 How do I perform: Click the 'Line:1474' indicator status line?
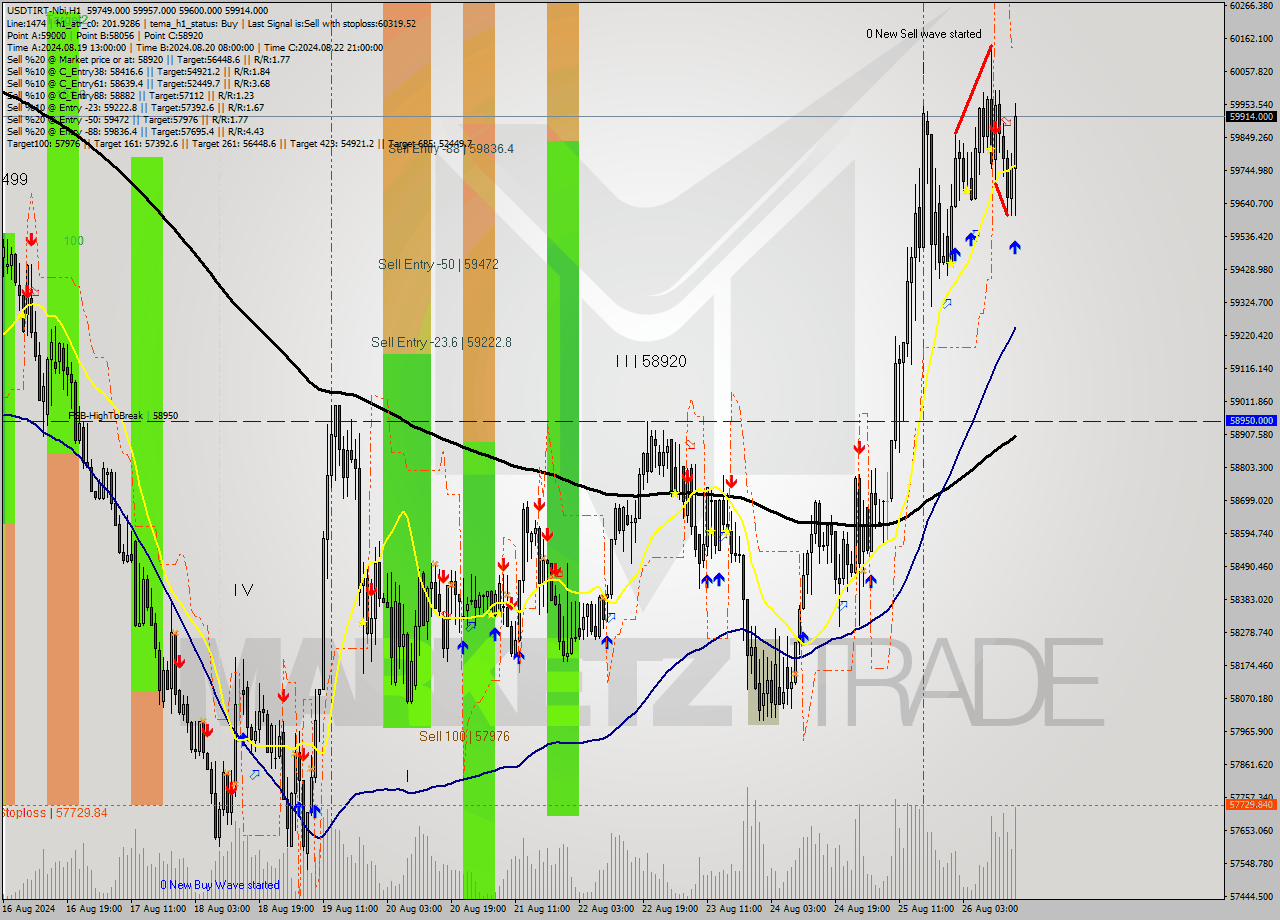pyautogui.click(x=211, y=23)
